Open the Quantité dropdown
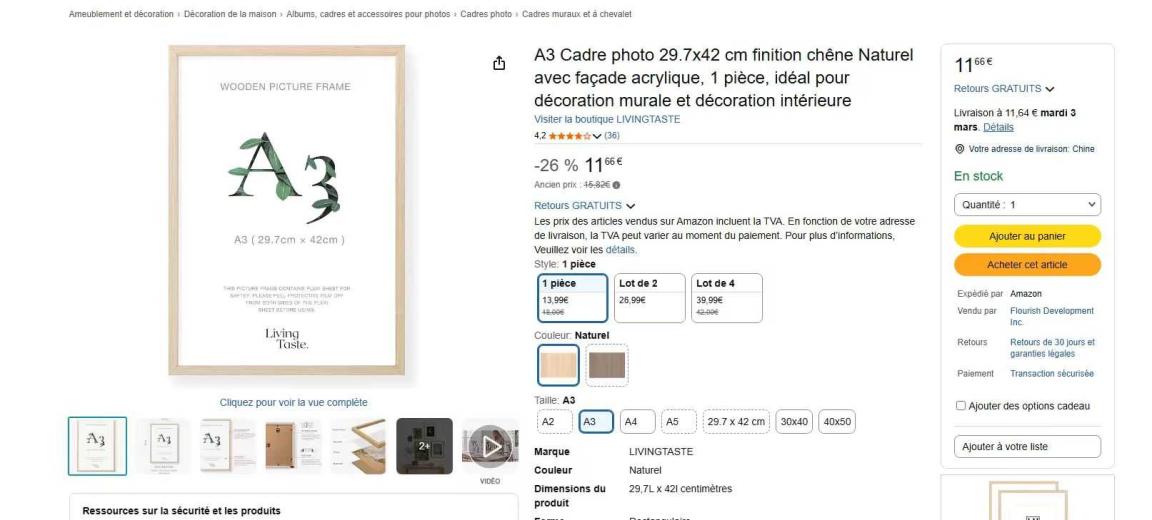 [x=1027, y=204]
